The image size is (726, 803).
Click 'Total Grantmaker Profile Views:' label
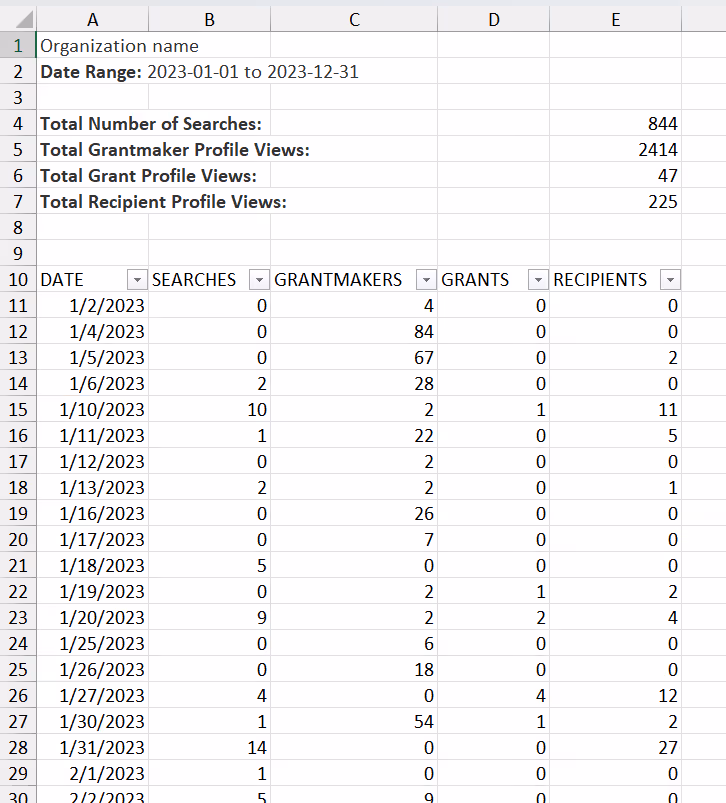(175, 150)
